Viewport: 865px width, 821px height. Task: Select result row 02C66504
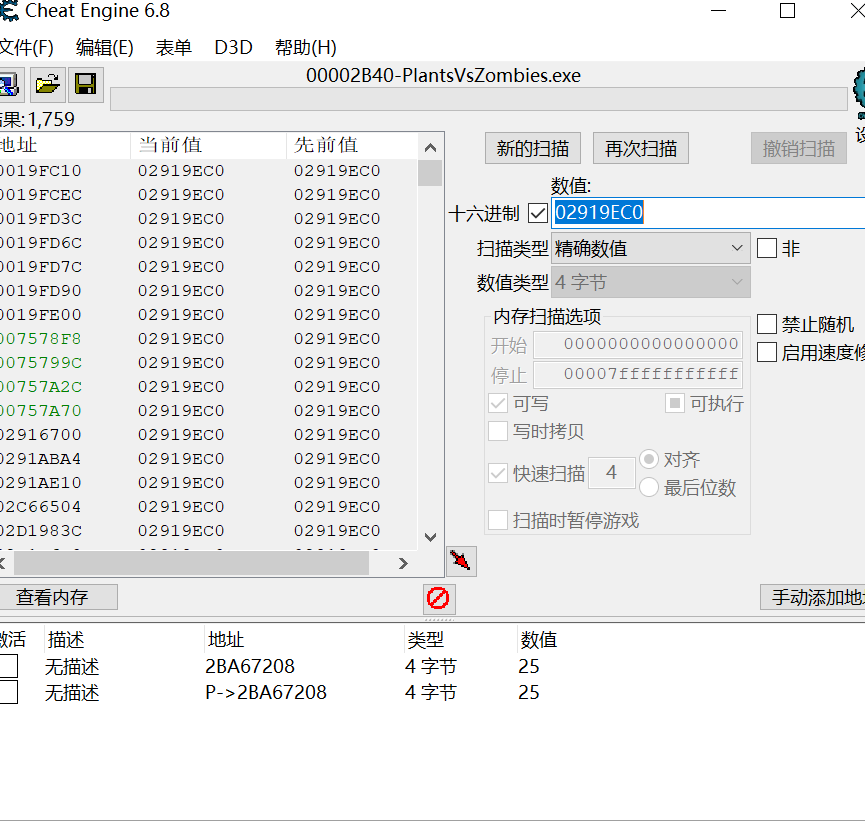coord(209,507)
